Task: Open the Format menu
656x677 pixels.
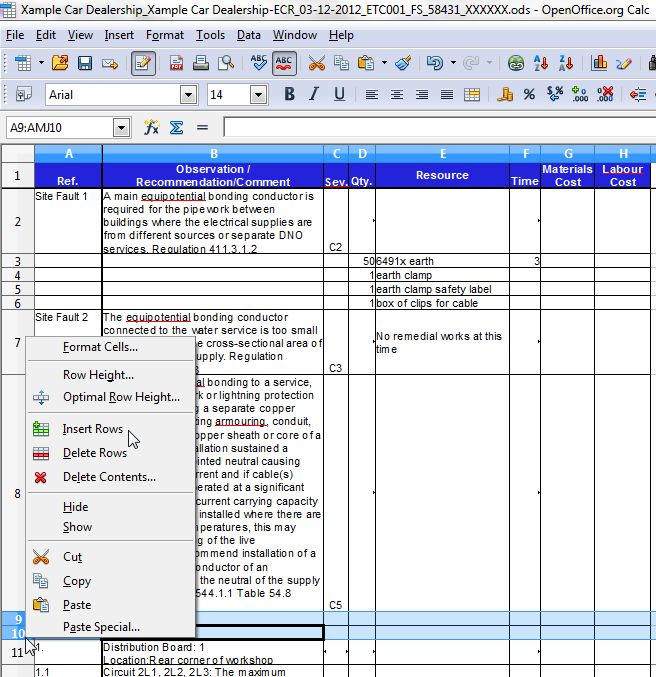Action: pyautogui.click(x=165, y=35)
